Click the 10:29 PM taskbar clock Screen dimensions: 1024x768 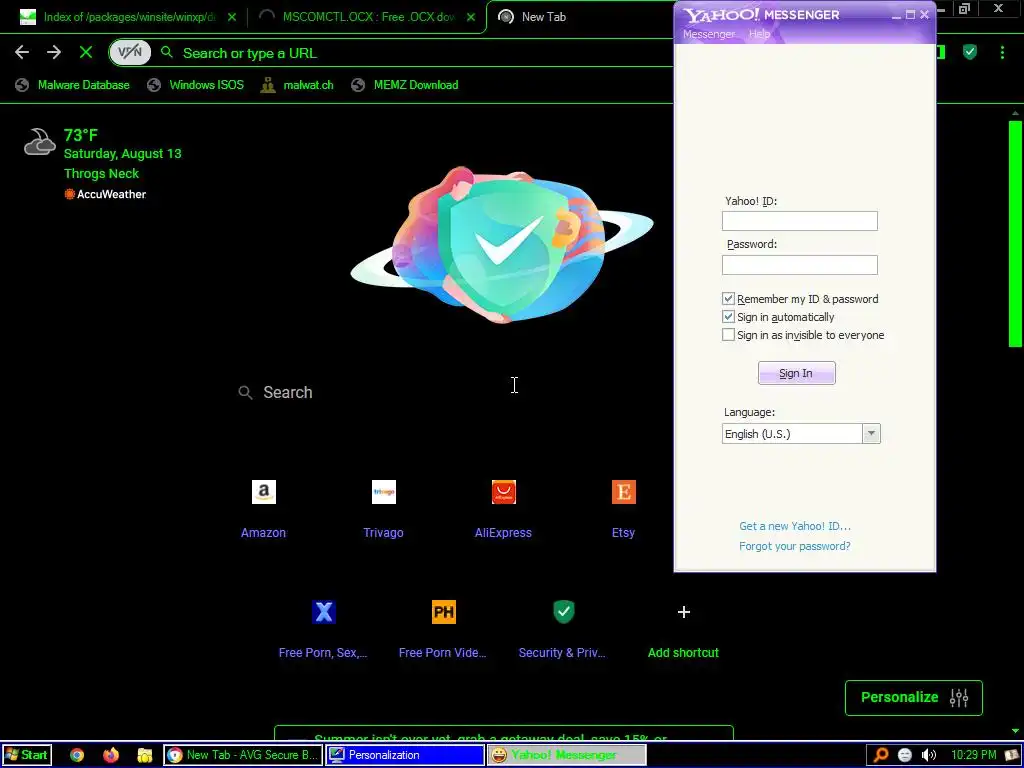(x=973, y=755)
